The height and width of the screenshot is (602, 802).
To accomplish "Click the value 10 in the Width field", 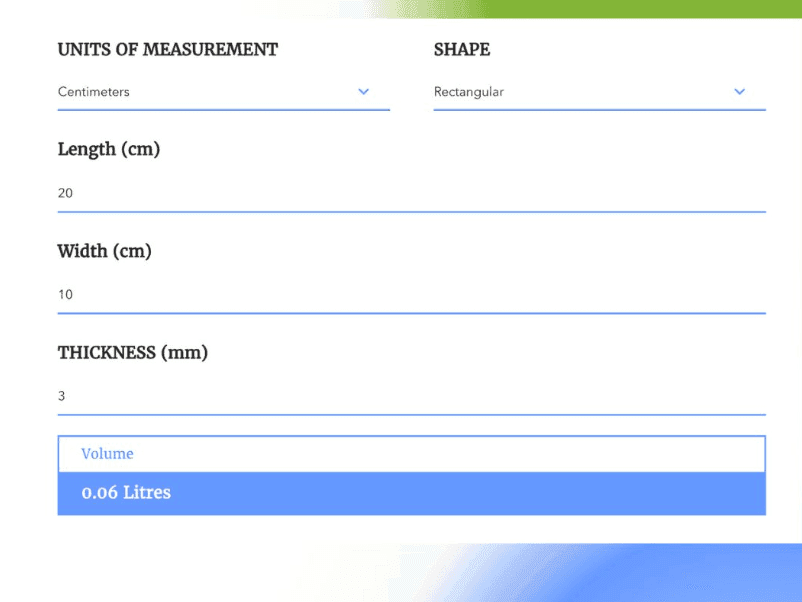I will pos(65,295).
